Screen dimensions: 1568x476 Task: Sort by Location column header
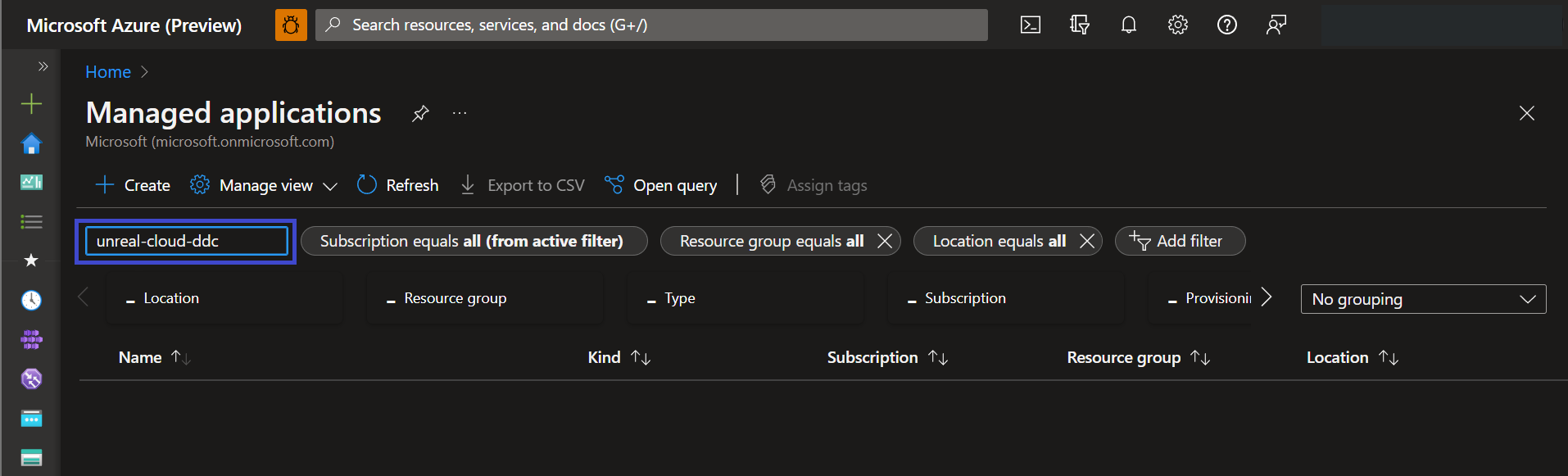pos(1352,357)
